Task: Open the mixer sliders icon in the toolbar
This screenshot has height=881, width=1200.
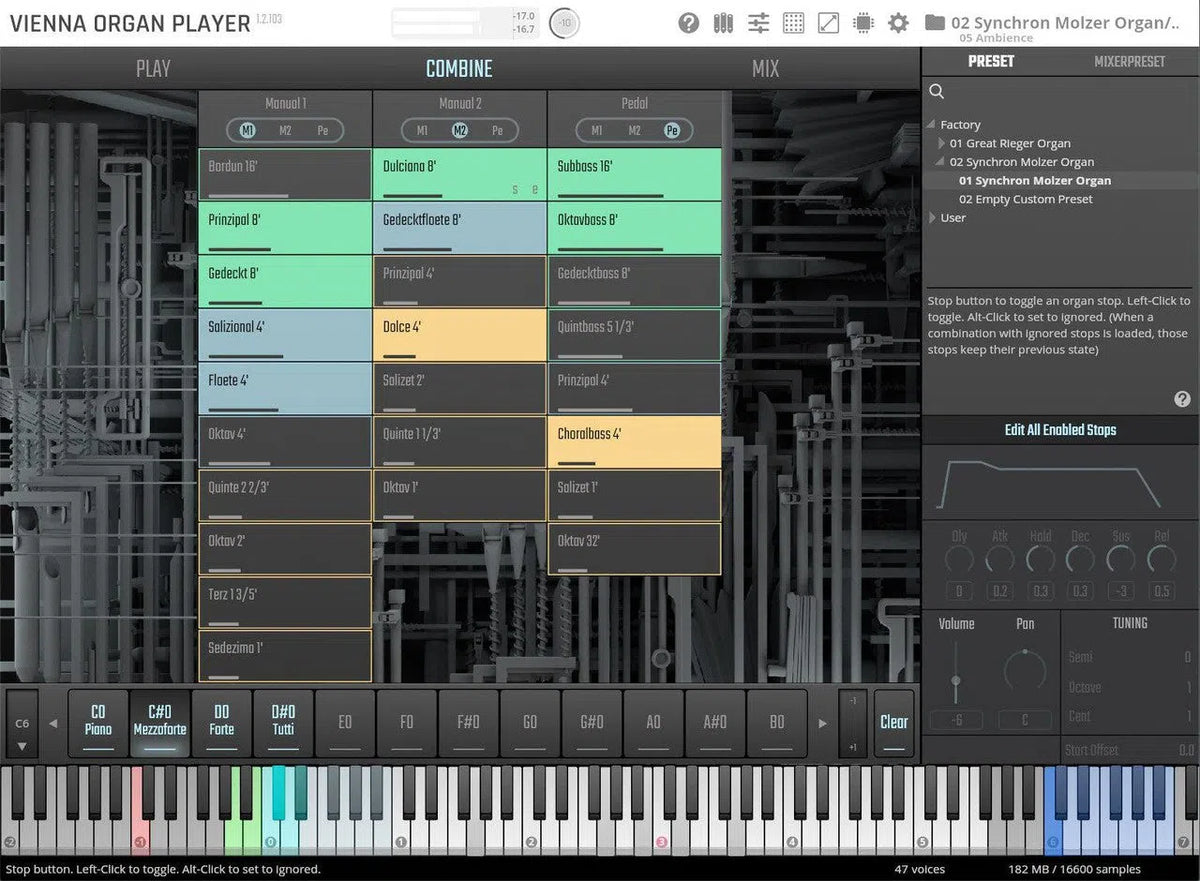Action: pos(759,22)
